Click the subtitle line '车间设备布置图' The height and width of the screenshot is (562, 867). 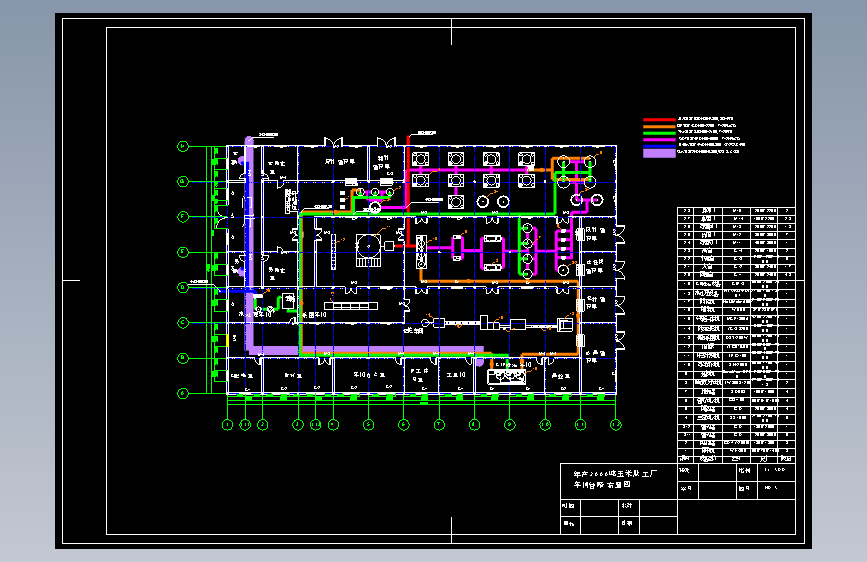(602, 485)
